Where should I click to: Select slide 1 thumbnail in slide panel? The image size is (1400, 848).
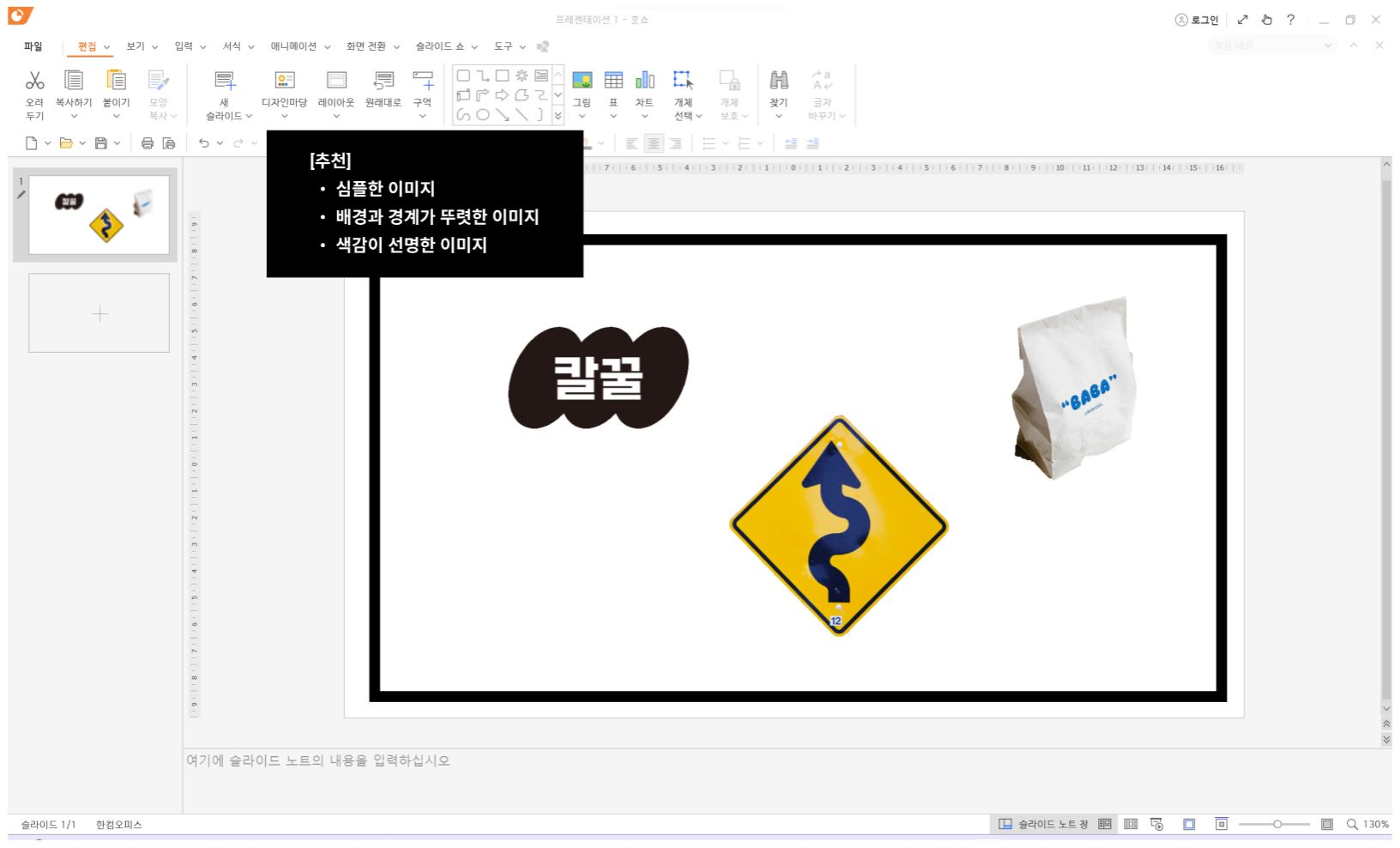[98, 215]
